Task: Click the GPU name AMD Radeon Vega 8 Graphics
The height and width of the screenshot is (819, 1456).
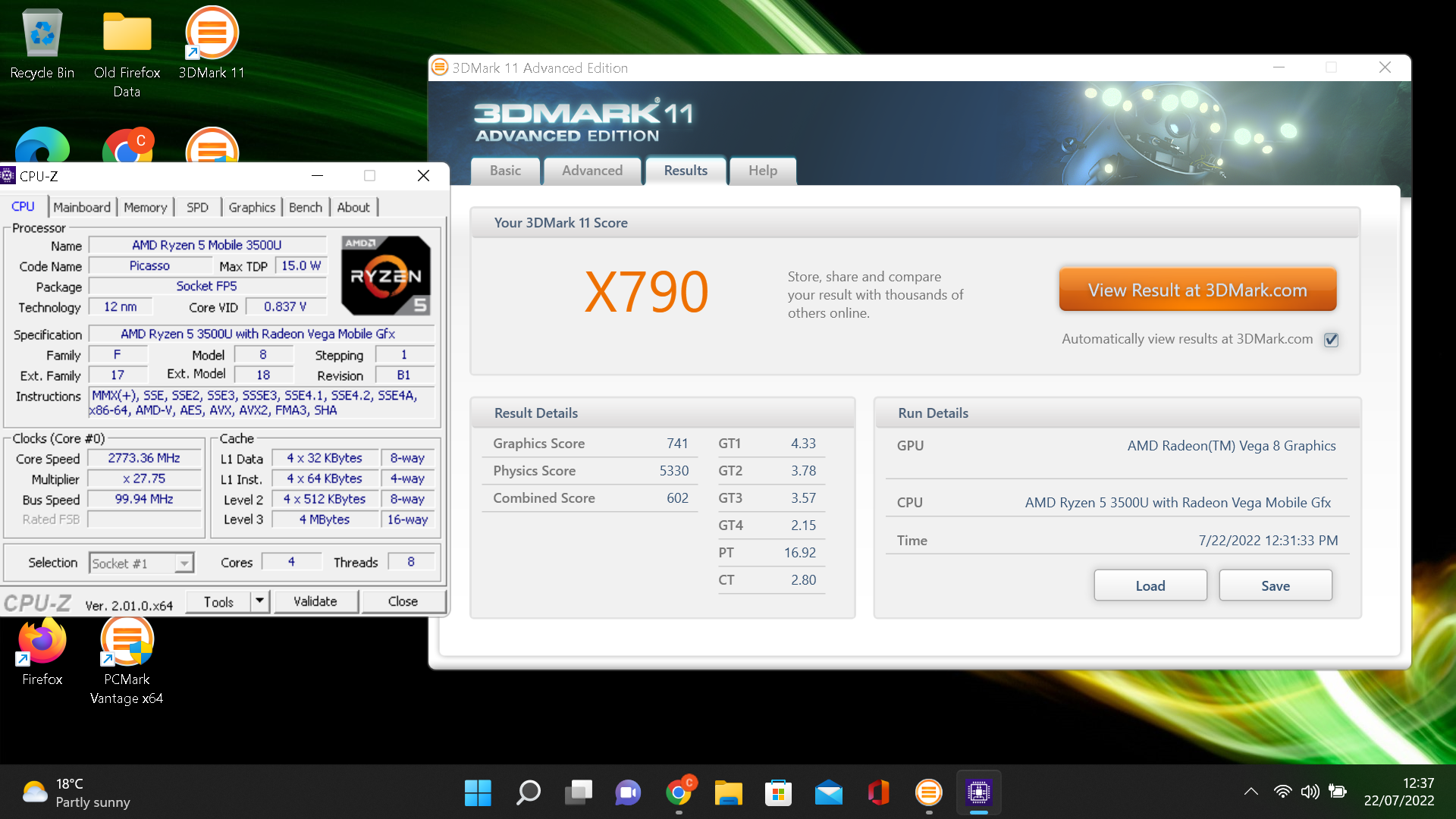Action: pyautogui.click(x=1231, y=446)
